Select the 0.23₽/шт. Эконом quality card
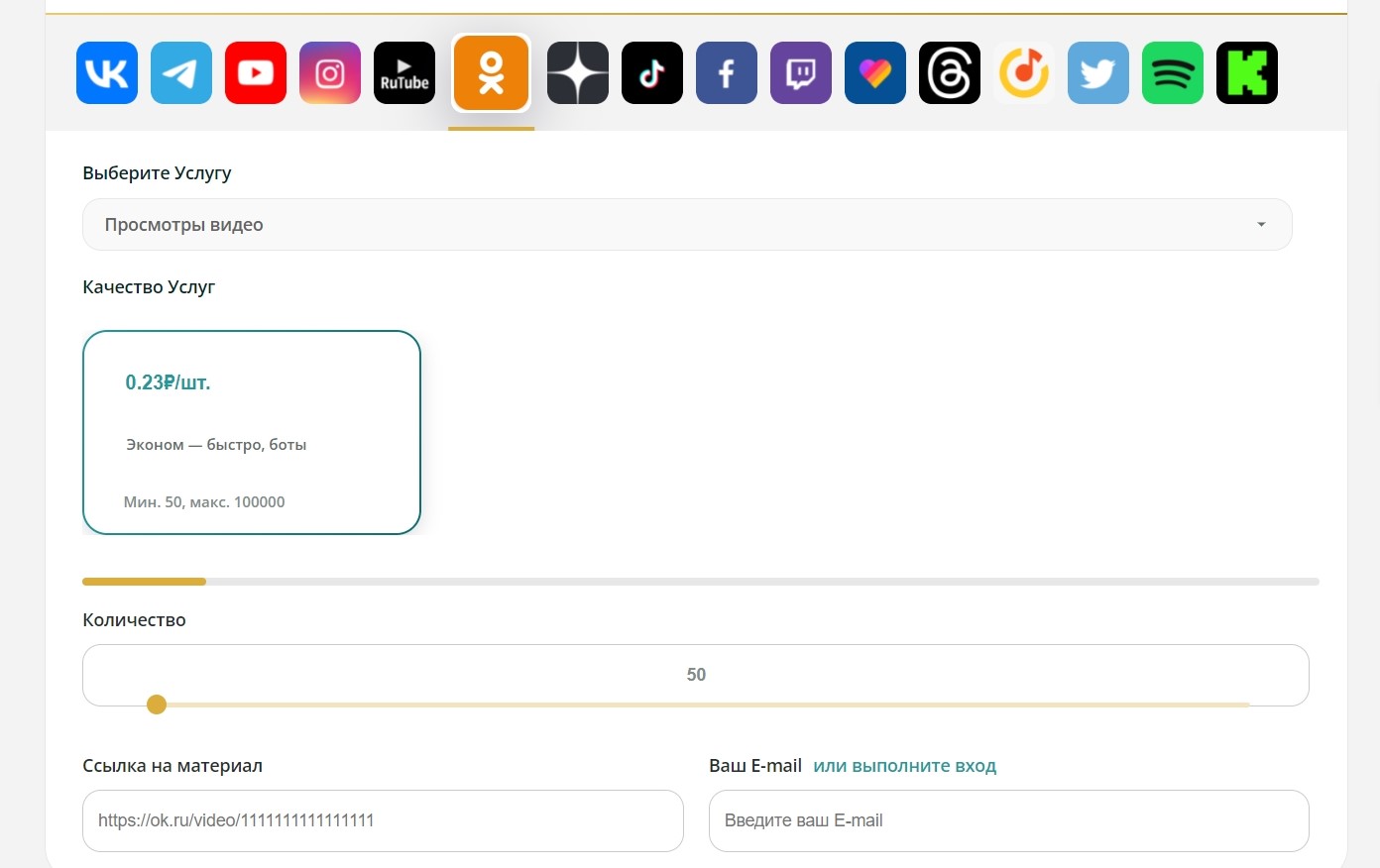1380x868 pixels. (252, 433)
